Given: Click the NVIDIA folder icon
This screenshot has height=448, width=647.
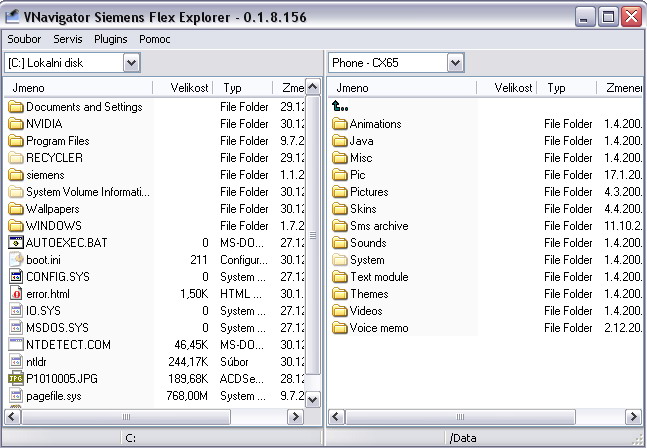Looking at the screenshot, I should pos(16,124).
